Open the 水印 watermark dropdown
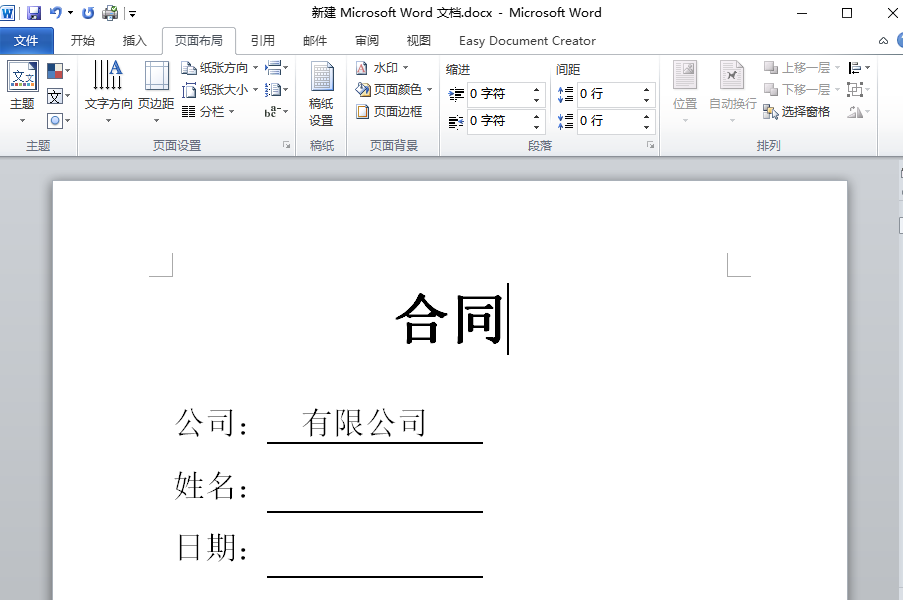The height and width of the screenshot is (600, 903). (x=382, y=68)
